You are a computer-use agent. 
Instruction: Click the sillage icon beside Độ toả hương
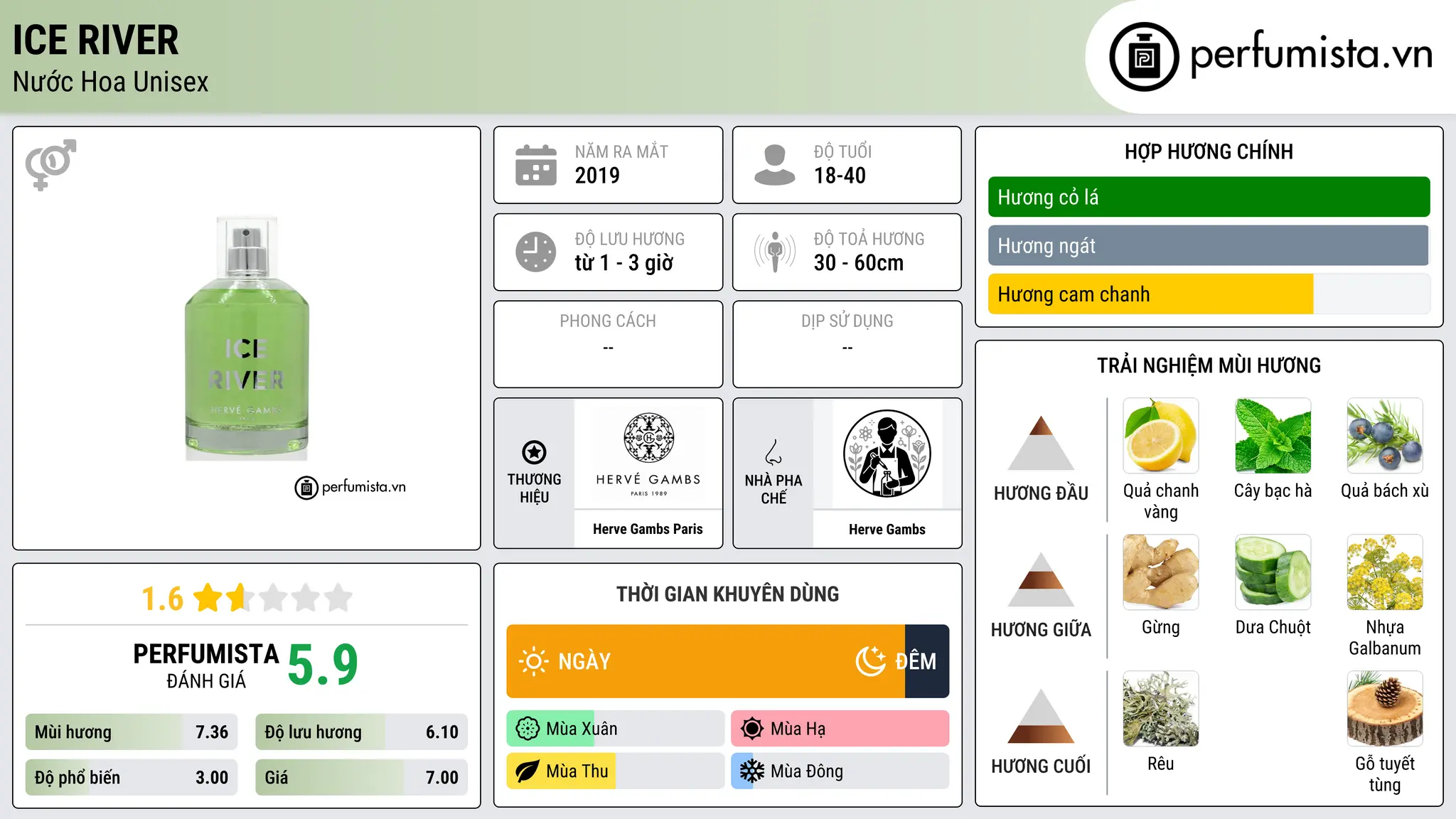click(774, 252)
